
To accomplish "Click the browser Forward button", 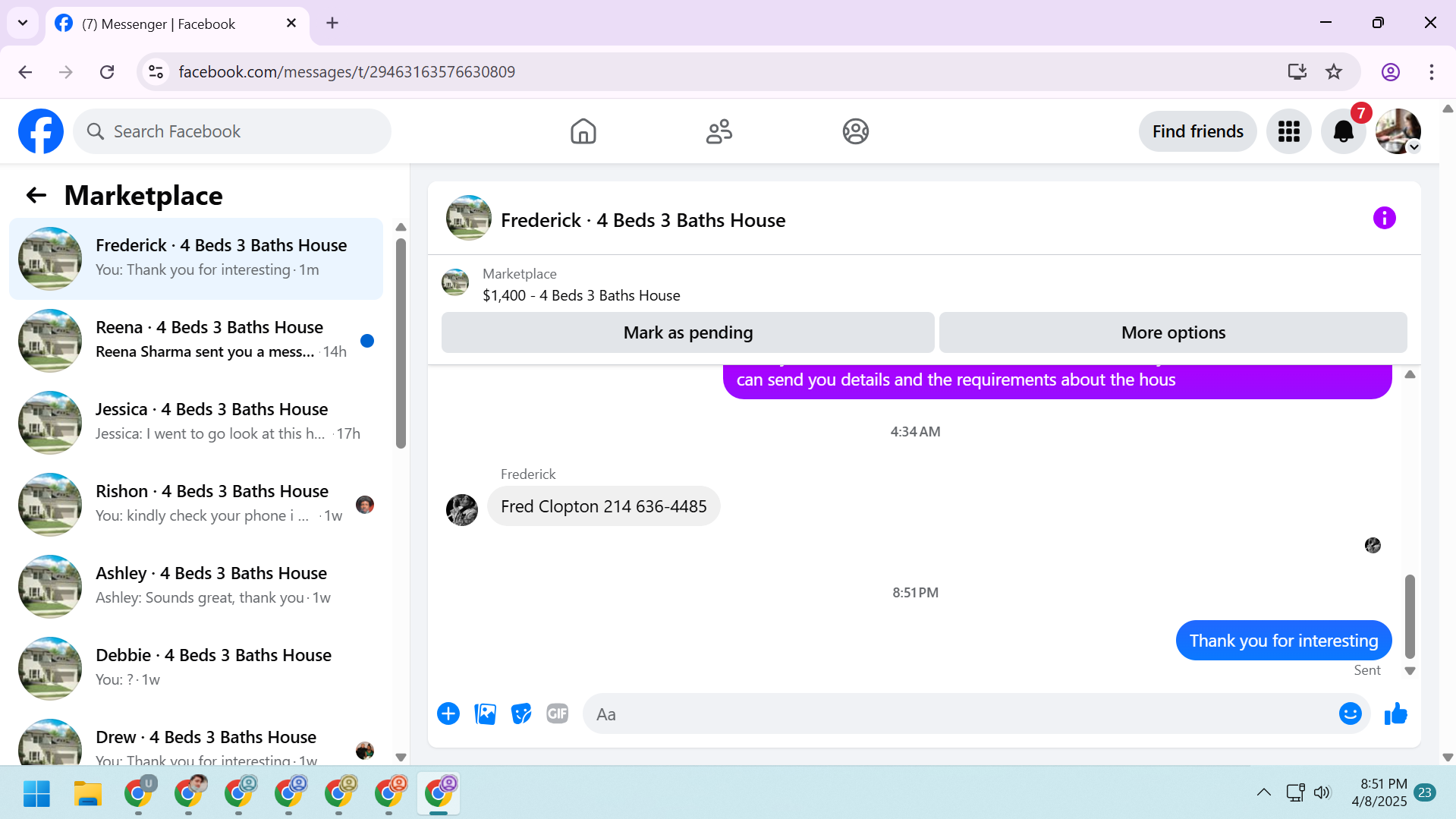I will pyautogui.click(x=66, y=71).
